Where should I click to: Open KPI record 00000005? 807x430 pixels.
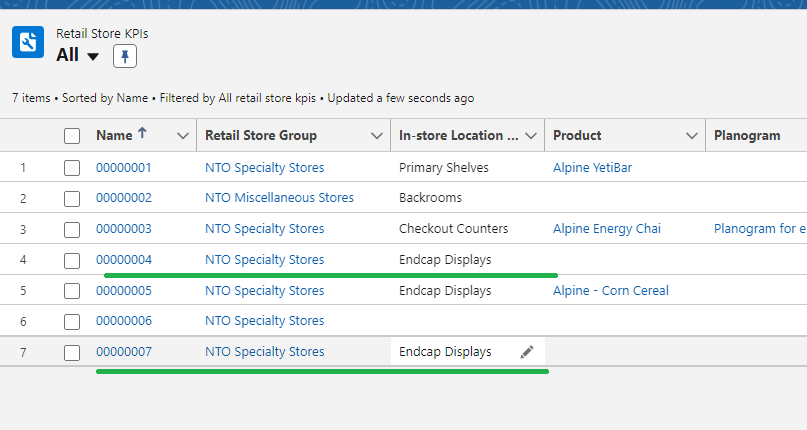(x=124, y=290)
